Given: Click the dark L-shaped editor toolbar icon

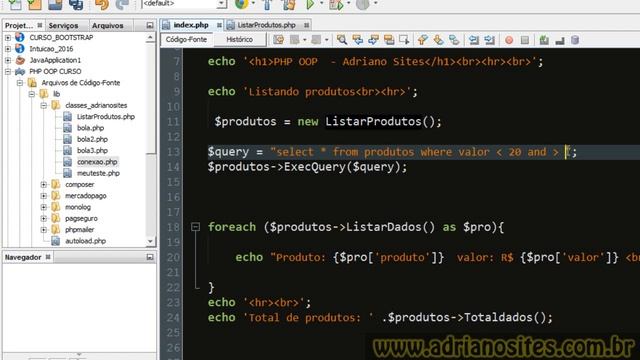Looking at the screenshot, I should click(x=560, y=40).
